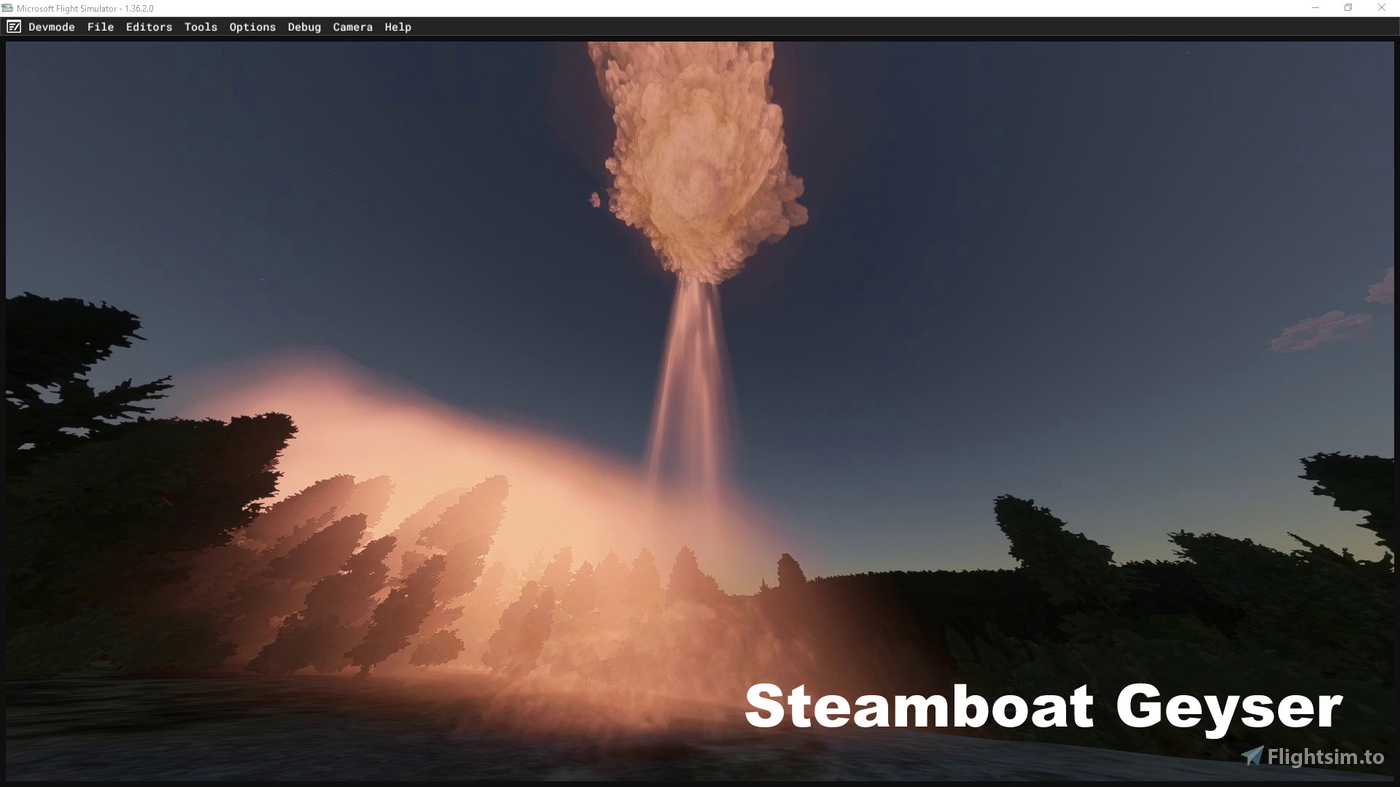Image resolution: width=1400 pixels, height=787 pixels.
Task: Click the steam cloud atop the geyser
Action: [695, 160]
